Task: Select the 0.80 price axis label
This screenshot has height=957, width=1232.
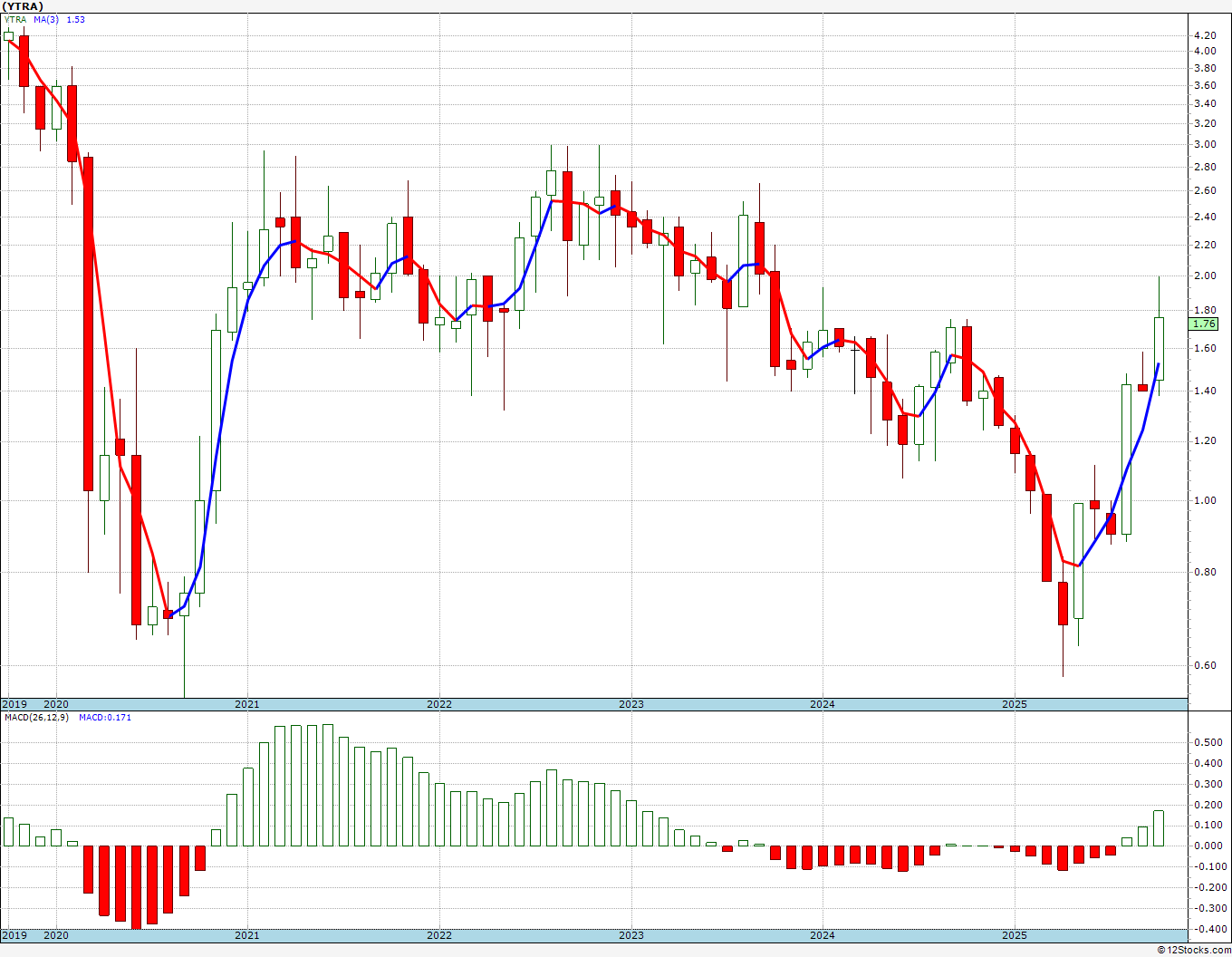Action: (x=1205, y=572)
